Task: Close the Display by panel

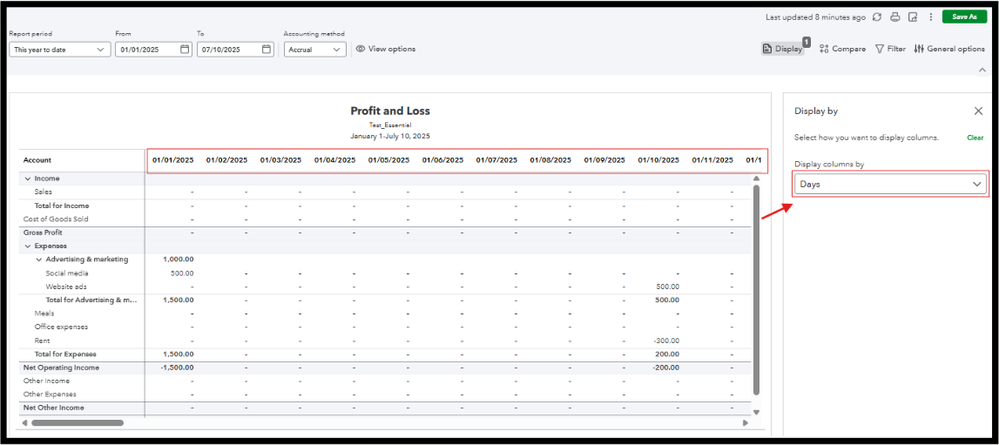Action: [978, 111]
